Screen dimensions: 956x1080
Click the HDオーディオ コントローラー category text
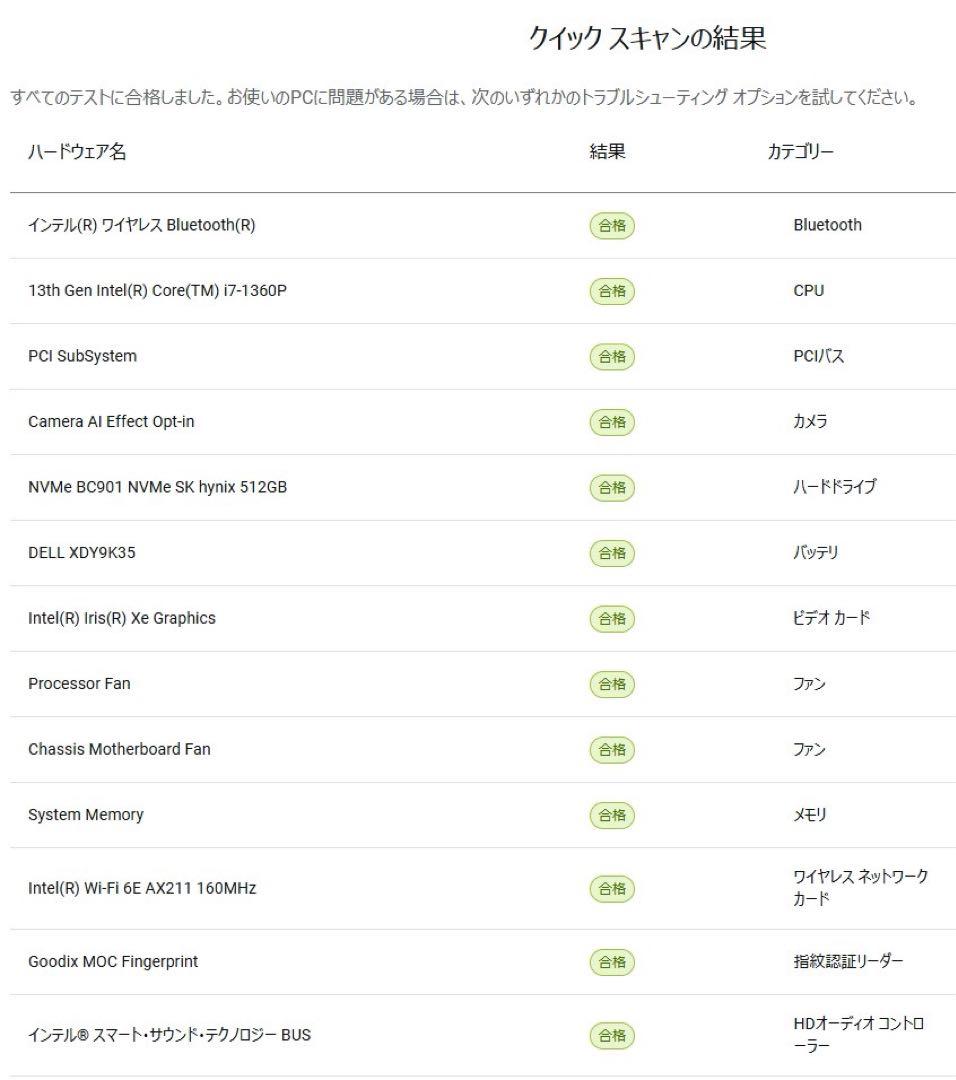858,1034
